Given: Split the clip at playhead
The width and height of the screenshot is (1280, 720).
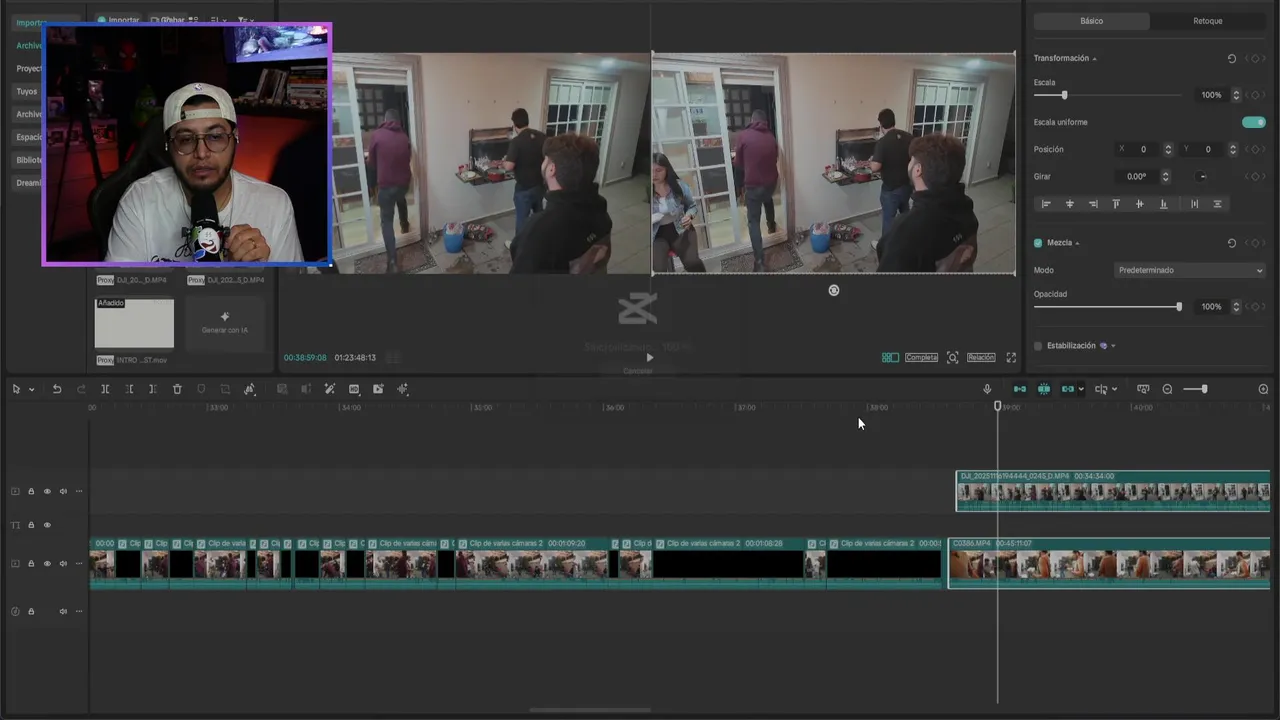Looking at the screenshot, I should pyautogui.click(x=105, y=389).
